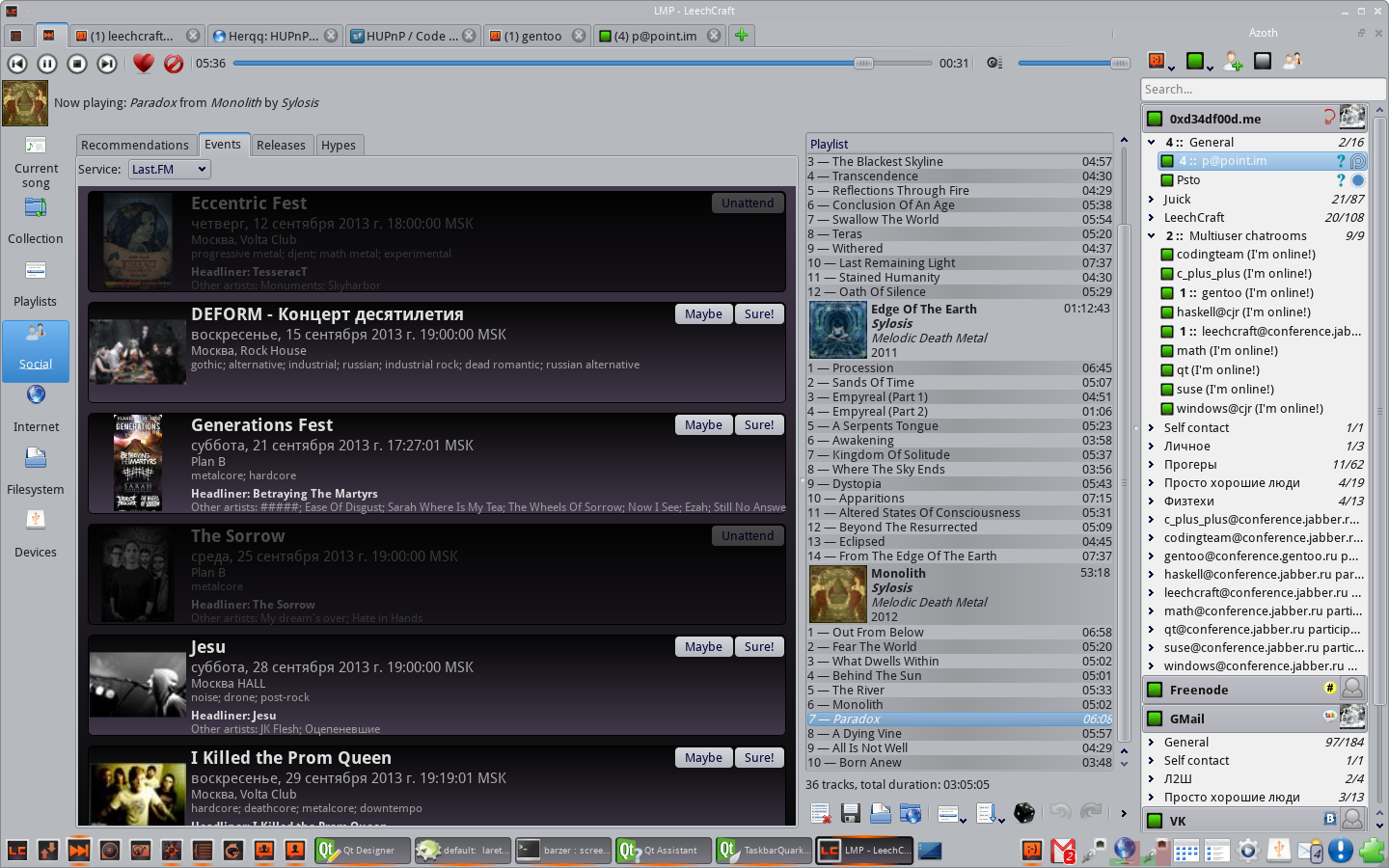Image resolution: width=1389 pixels, height=868 pixels.
Task: Open the HUPnP / Code tab
Action: click(x=413, y=36)
